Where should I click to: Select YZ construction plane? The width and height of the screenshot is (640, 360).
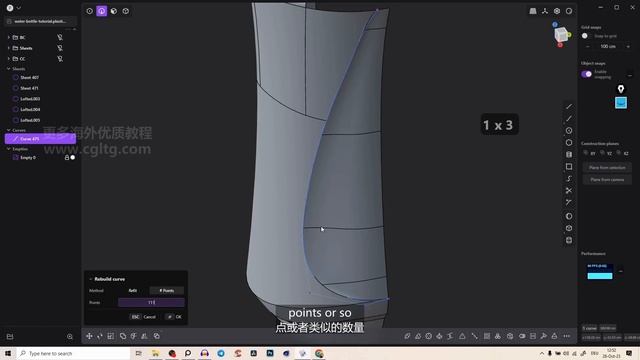point(607,153)
